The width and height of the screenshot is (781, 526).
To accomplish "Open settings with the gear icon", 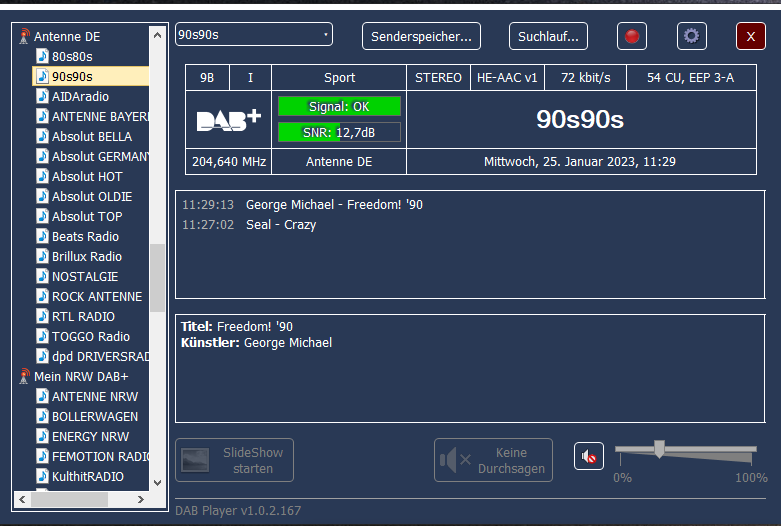I will tap(691, 36).
